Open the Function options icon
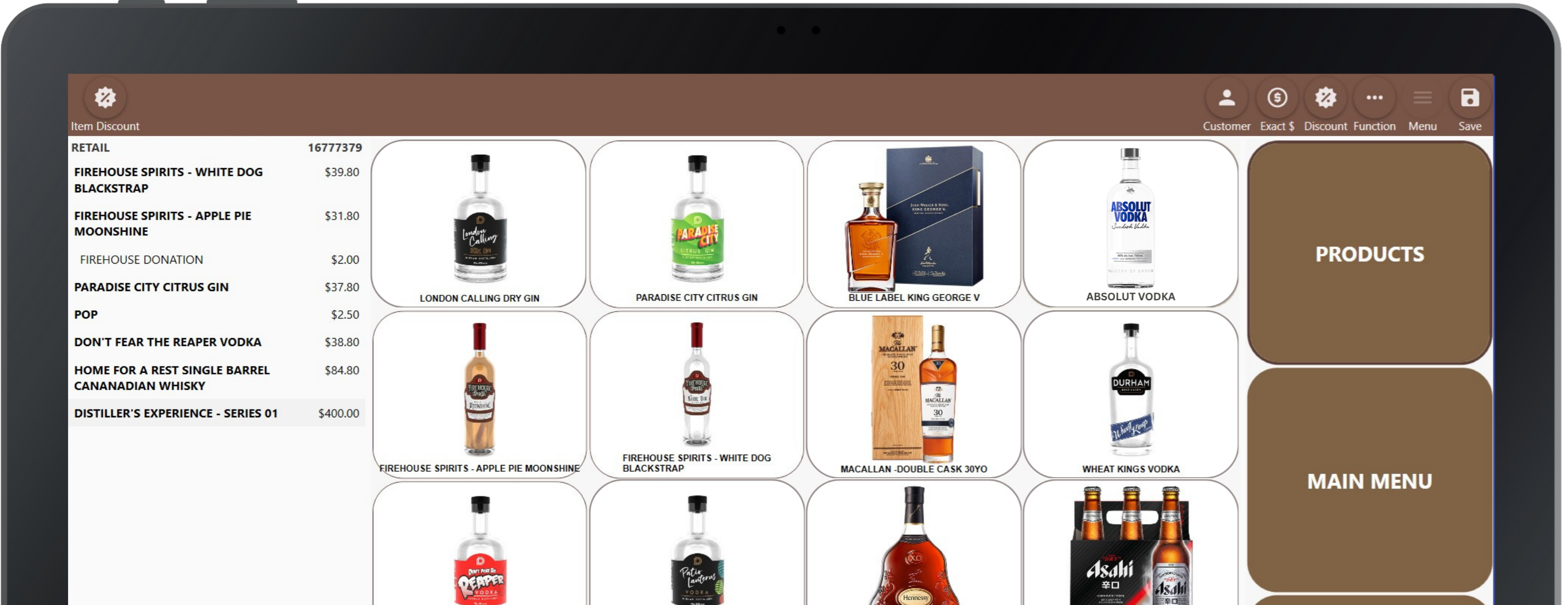This screenshot has width=1568, height=605. coord(1374,97)
